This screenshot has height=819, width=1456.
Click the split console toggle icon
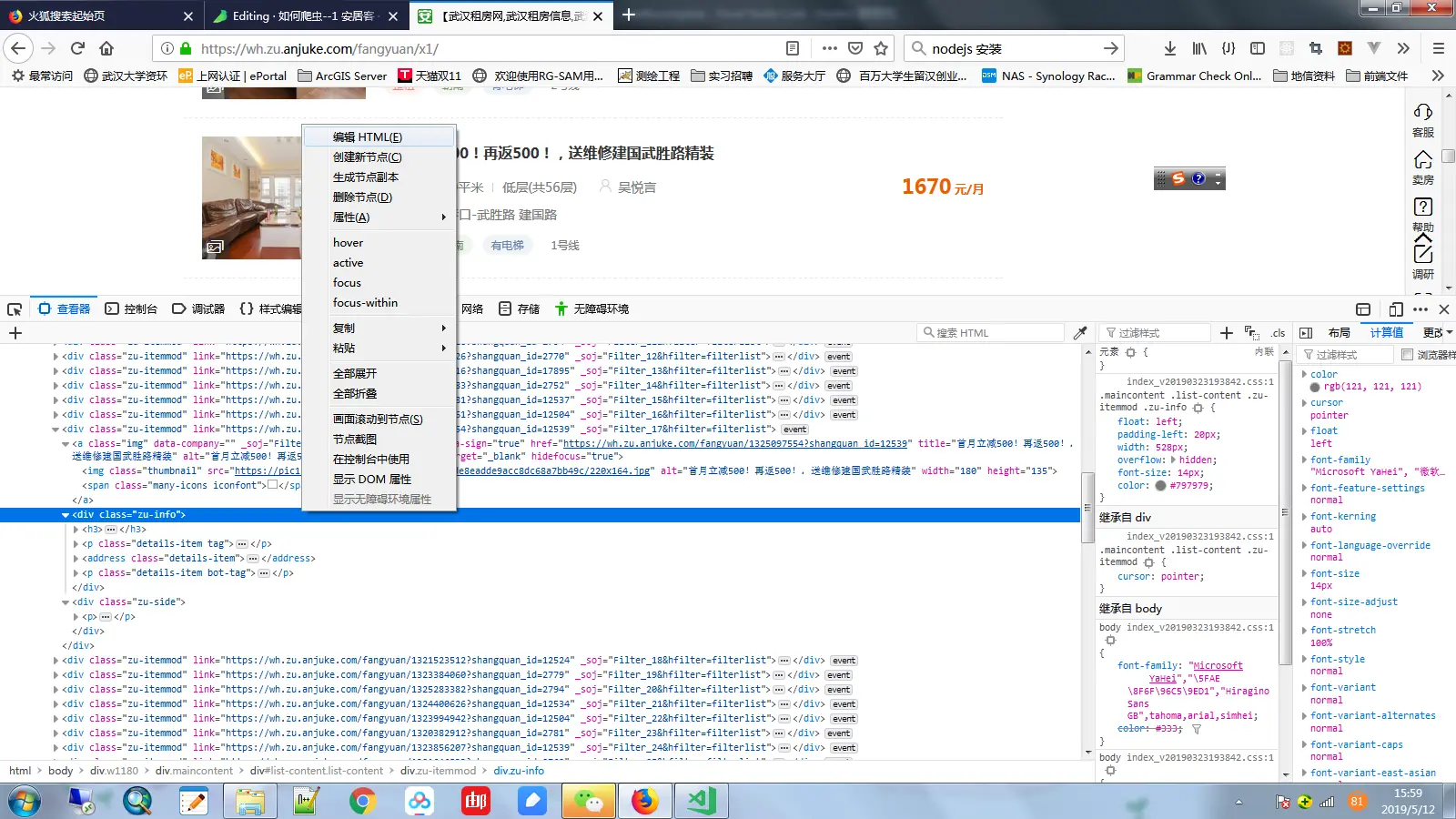(x=1363, y=308)
